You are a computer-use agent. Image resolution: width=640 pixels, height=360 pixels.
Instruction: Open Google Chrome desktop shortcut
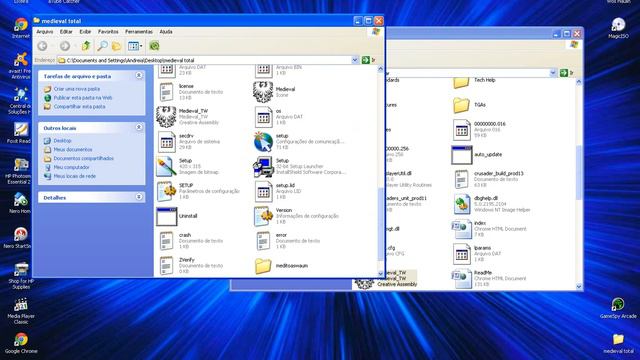[21, 343]
